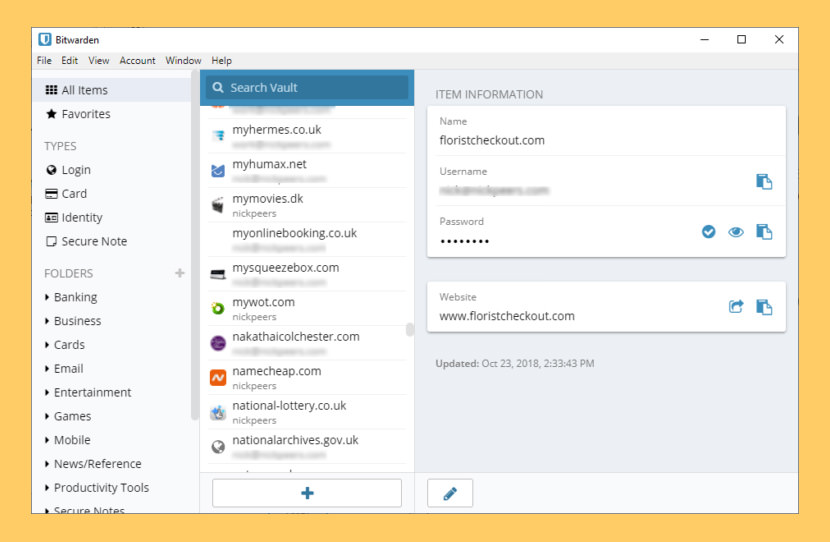Expand the Cards folder arrow
This screenshot has width=830, height=542.
[47, 345]
